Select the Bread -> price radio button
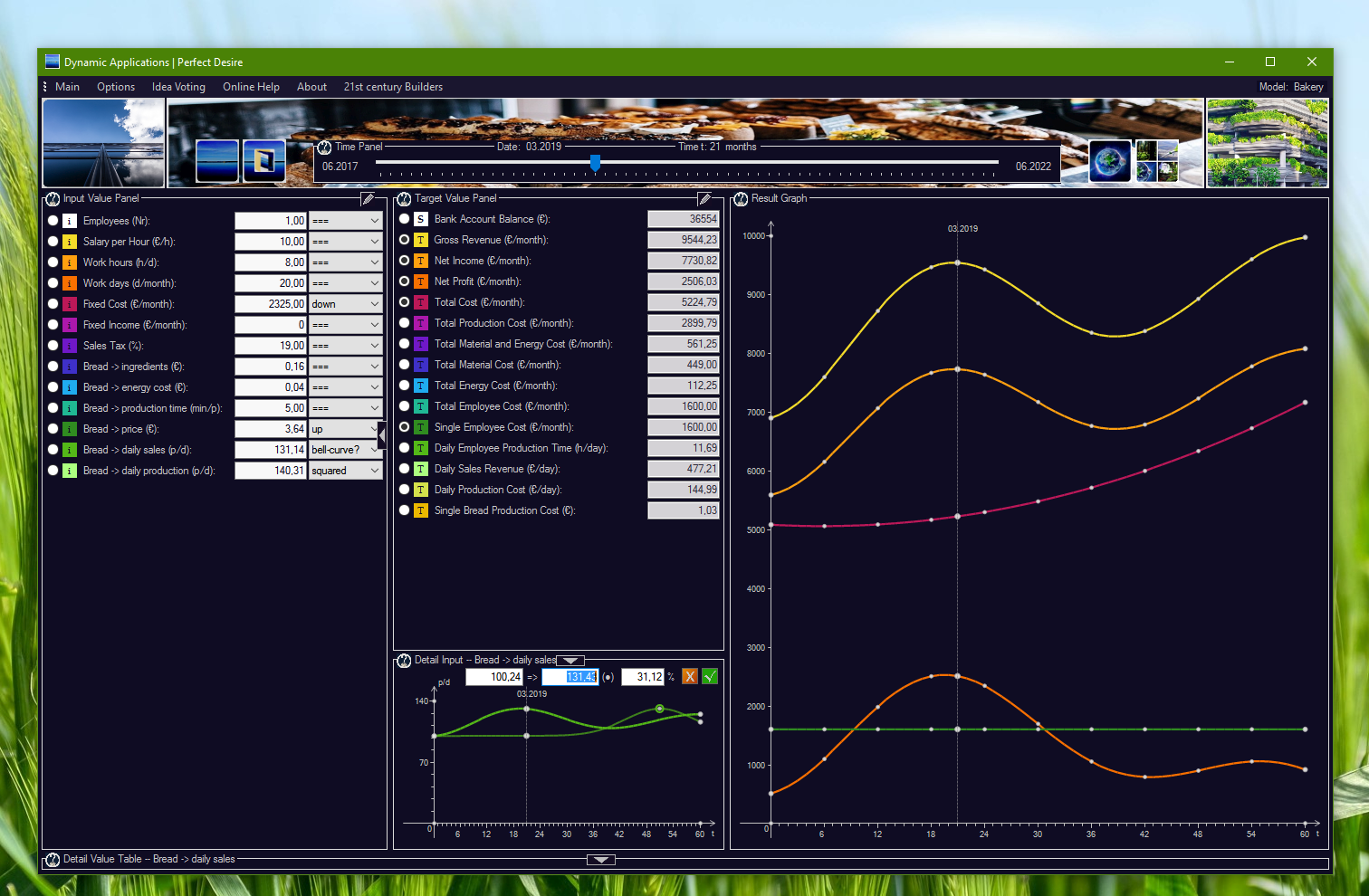 click(x=53, y=428)
